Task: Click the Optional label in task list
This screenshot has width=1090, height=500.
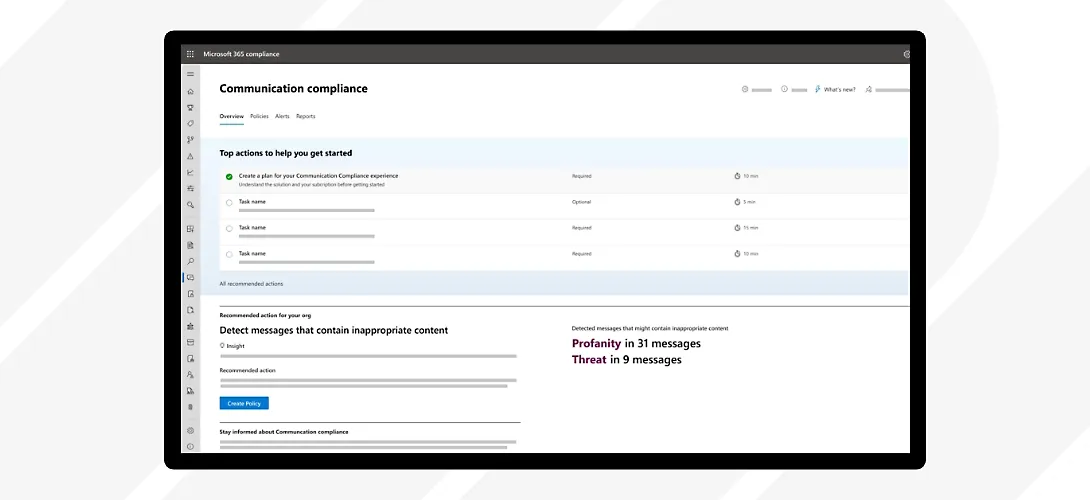Action: 581,202
